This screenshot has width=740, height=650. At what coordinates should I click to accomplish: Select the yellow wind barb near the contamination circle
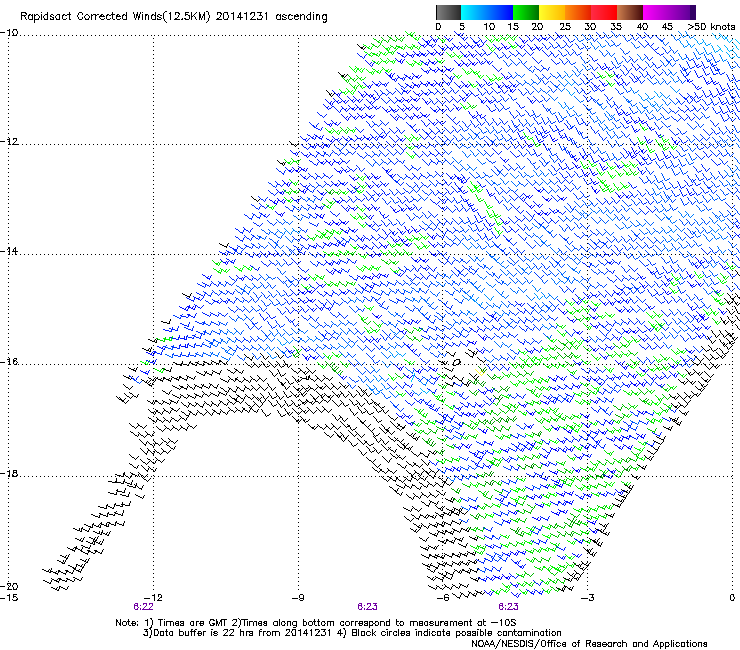tap(480, 372)
